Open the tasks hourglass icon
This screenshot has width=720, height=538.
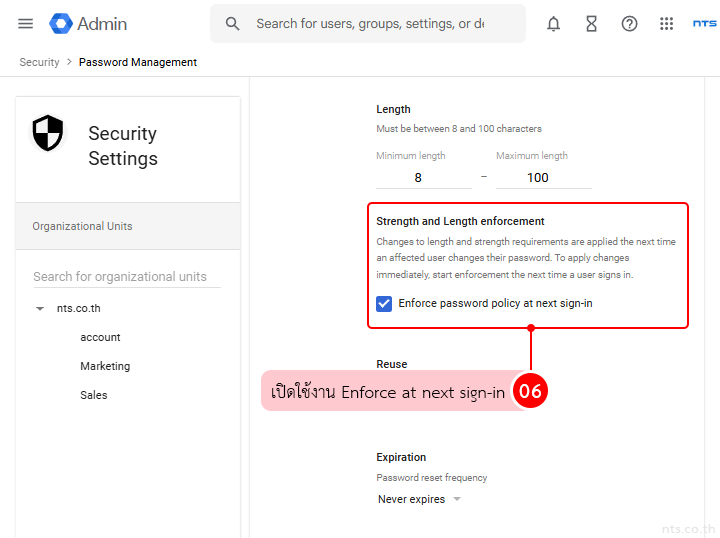[591, 24]
